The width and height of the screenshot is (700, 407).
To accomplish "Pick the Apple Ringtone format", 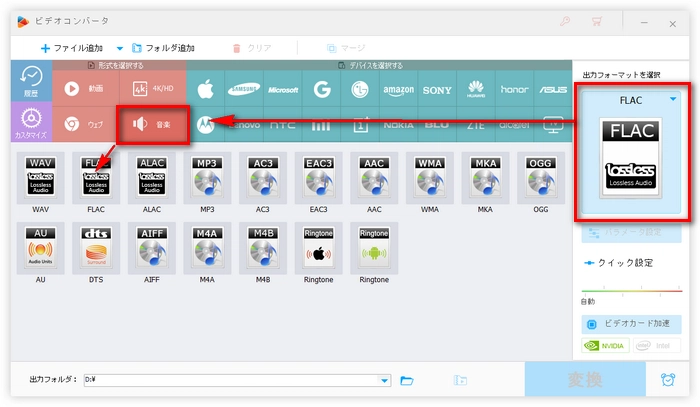I will (318, 246).
